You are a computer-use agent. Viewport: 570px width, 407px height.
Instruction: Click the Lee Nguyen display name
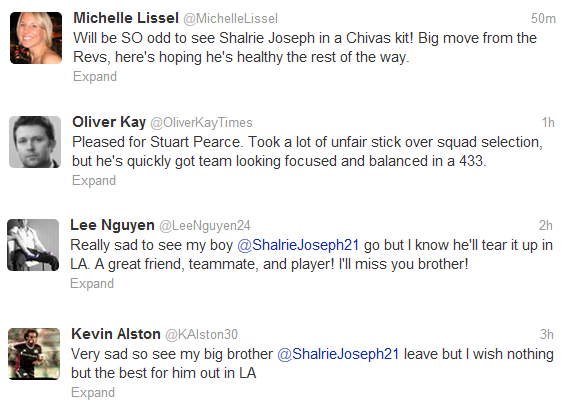click(112, 225)
